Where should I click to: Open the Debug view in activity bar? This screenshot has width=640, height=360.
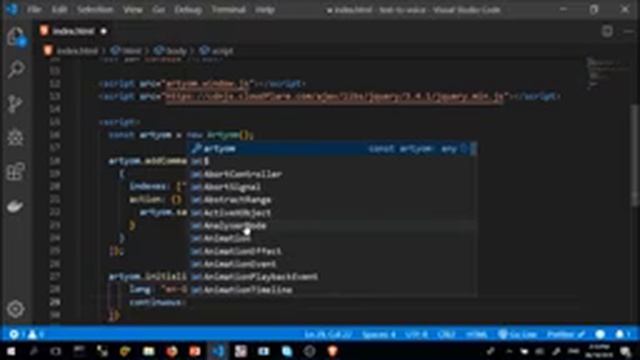point(16,138)
